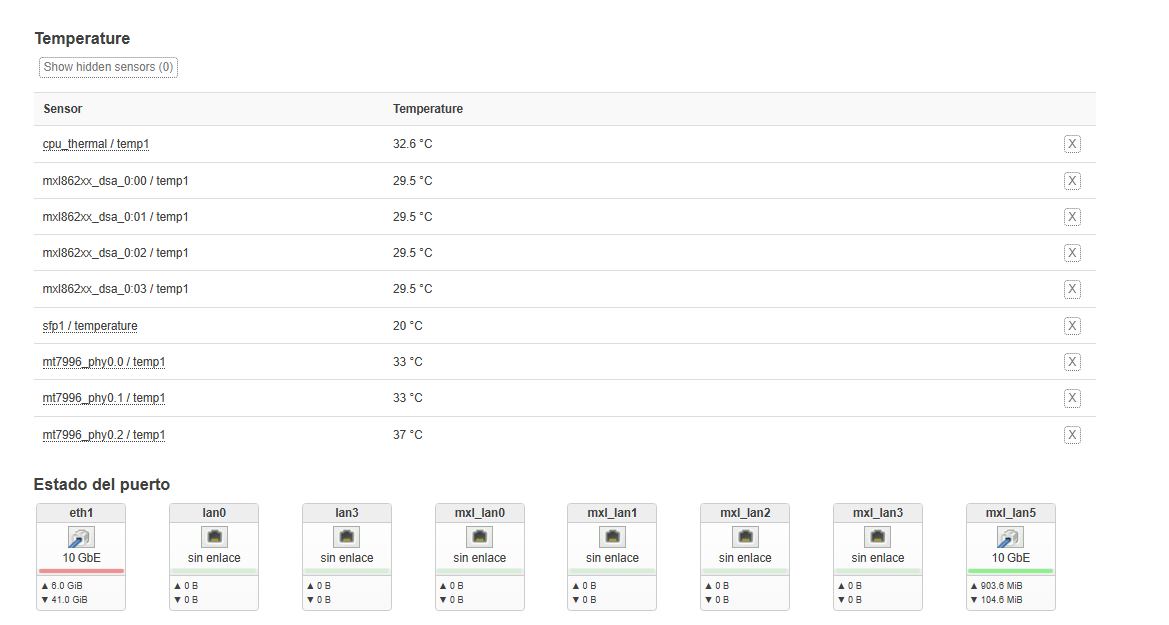Click the mxl_lan0 port icon
Image resolution: width=1169 pixels, height=625 pixels.
[x=480, y=537]
